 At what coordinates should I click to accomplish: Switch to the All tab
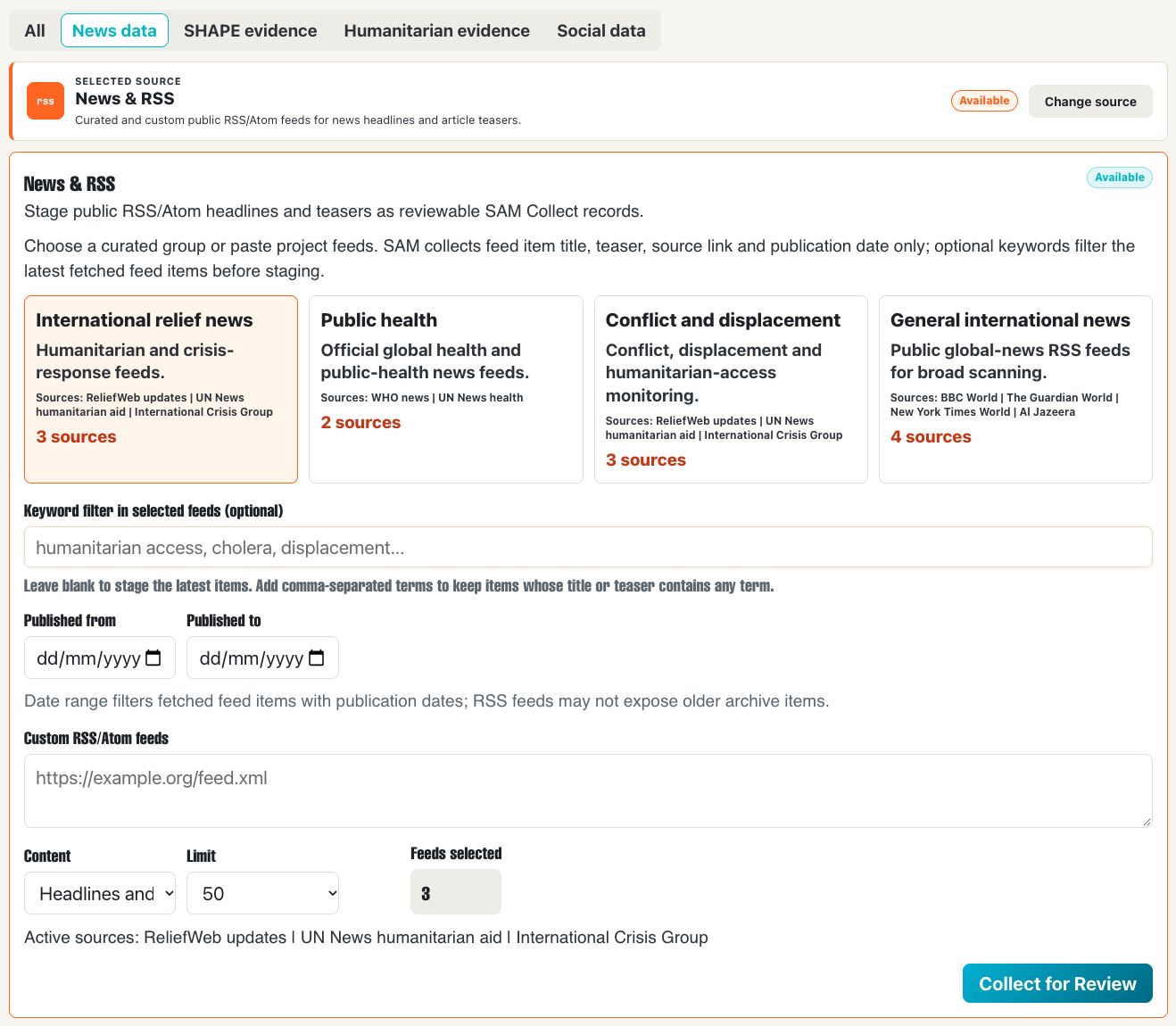tap(35, 30)
